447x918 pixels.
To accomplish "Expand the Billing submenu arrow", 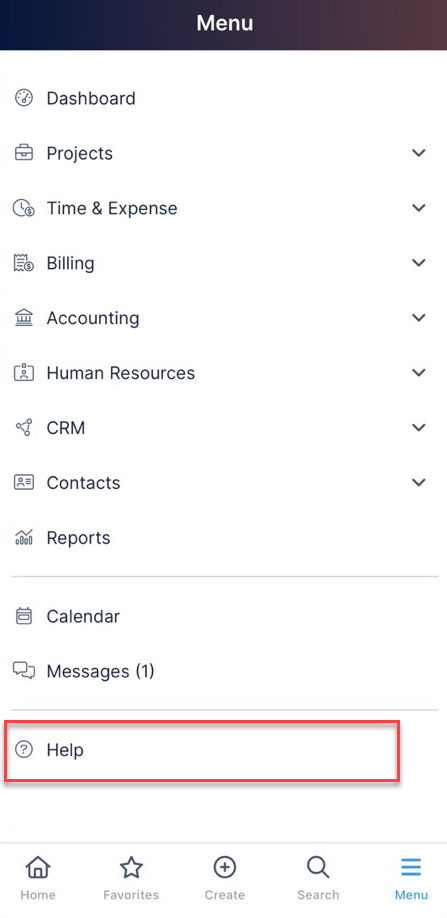I will pos(418,263).
